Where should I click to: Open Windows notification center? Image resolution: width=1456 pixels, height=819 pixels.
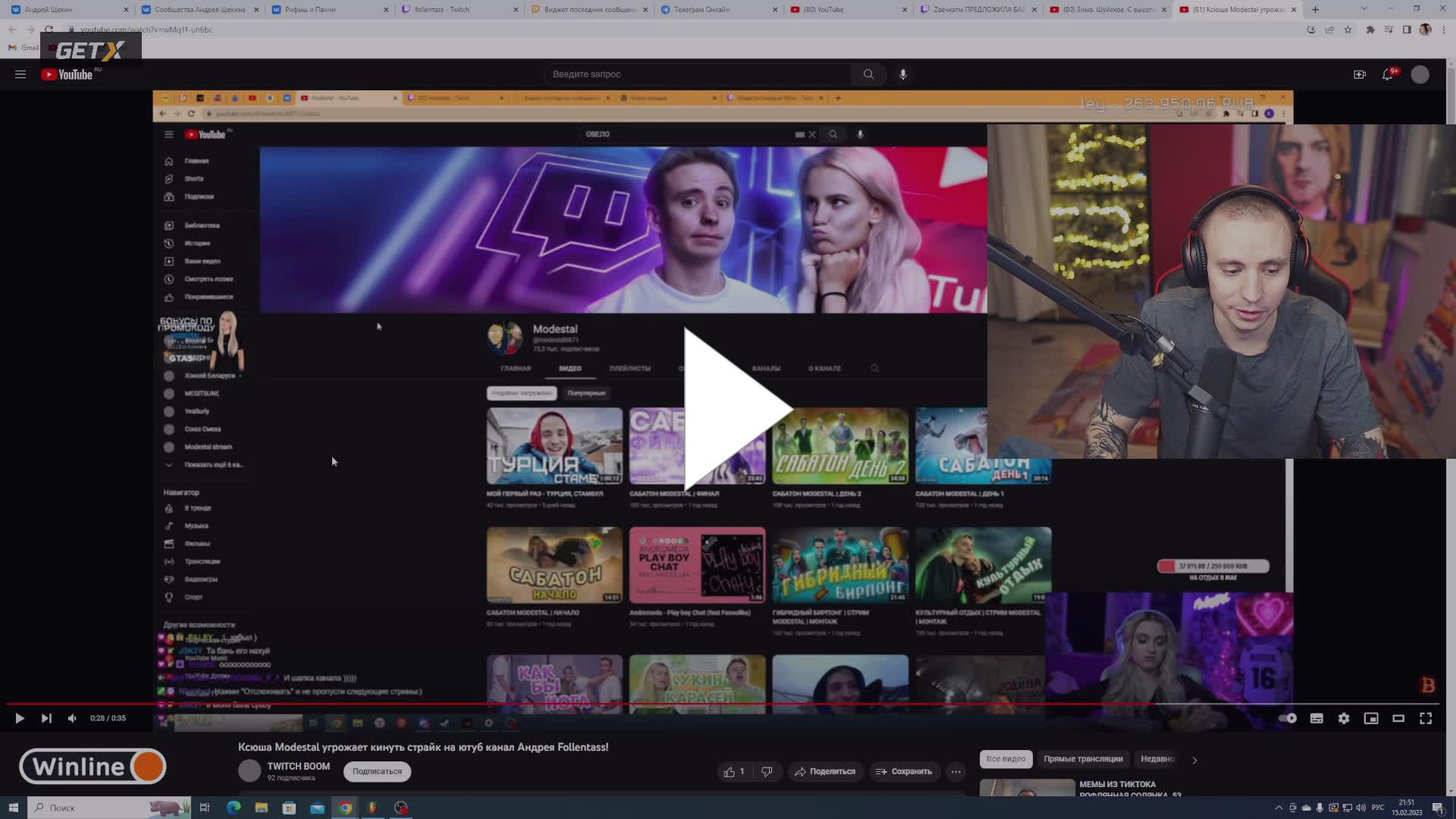pyautogui.click(x=1438, y=808)
